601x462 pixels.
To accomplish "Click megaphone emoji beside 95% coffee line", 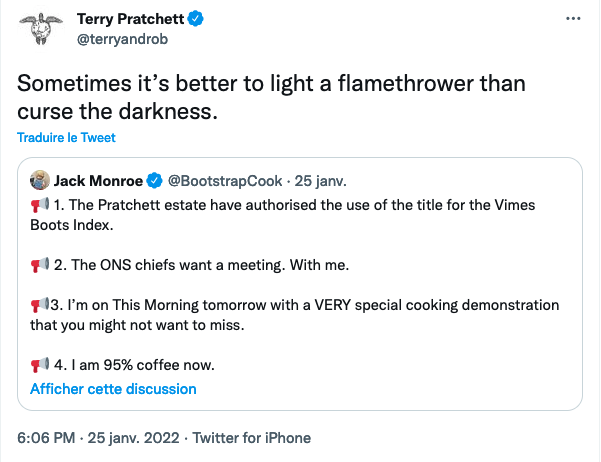I will 40,364.
